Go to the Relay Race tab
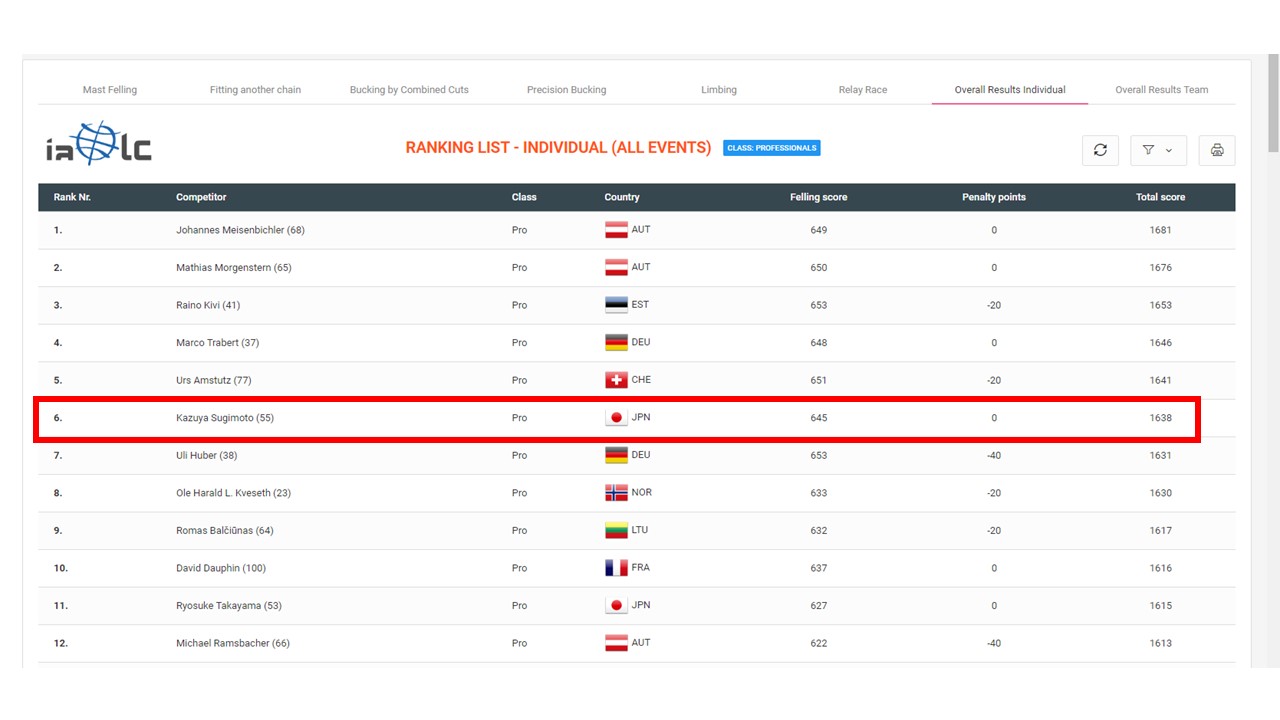This screenshot has height=720, width=1280. tap(862, 90)
